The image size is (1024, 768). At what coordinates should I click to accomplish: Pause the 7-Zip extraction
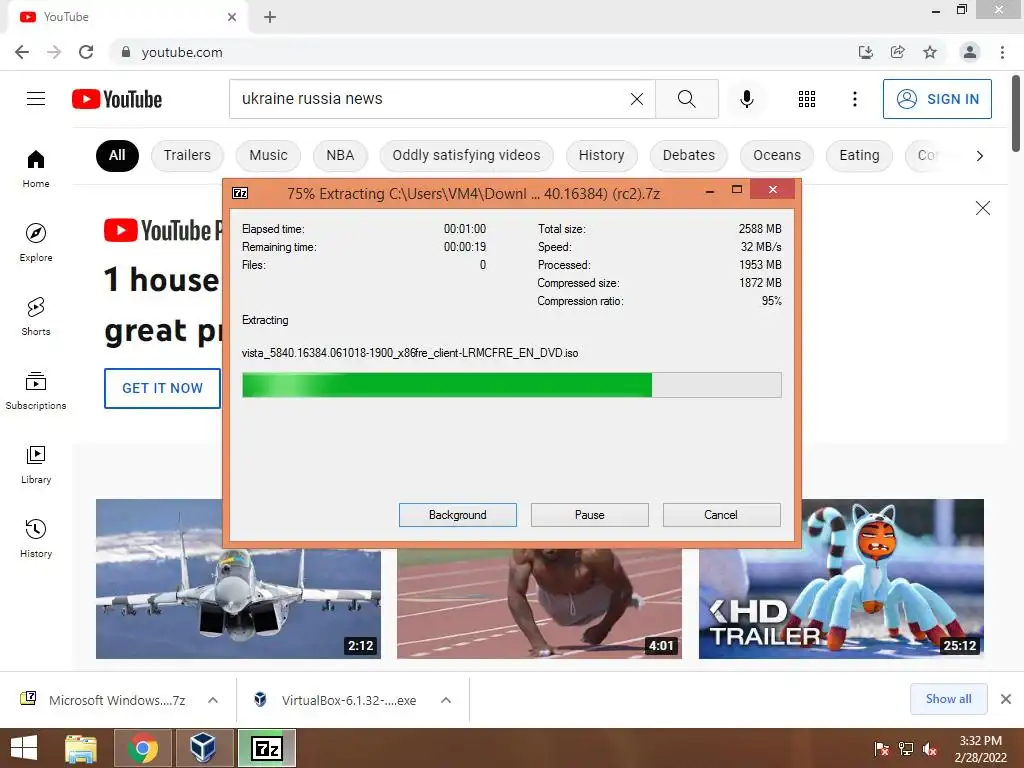tap(590, 515)
